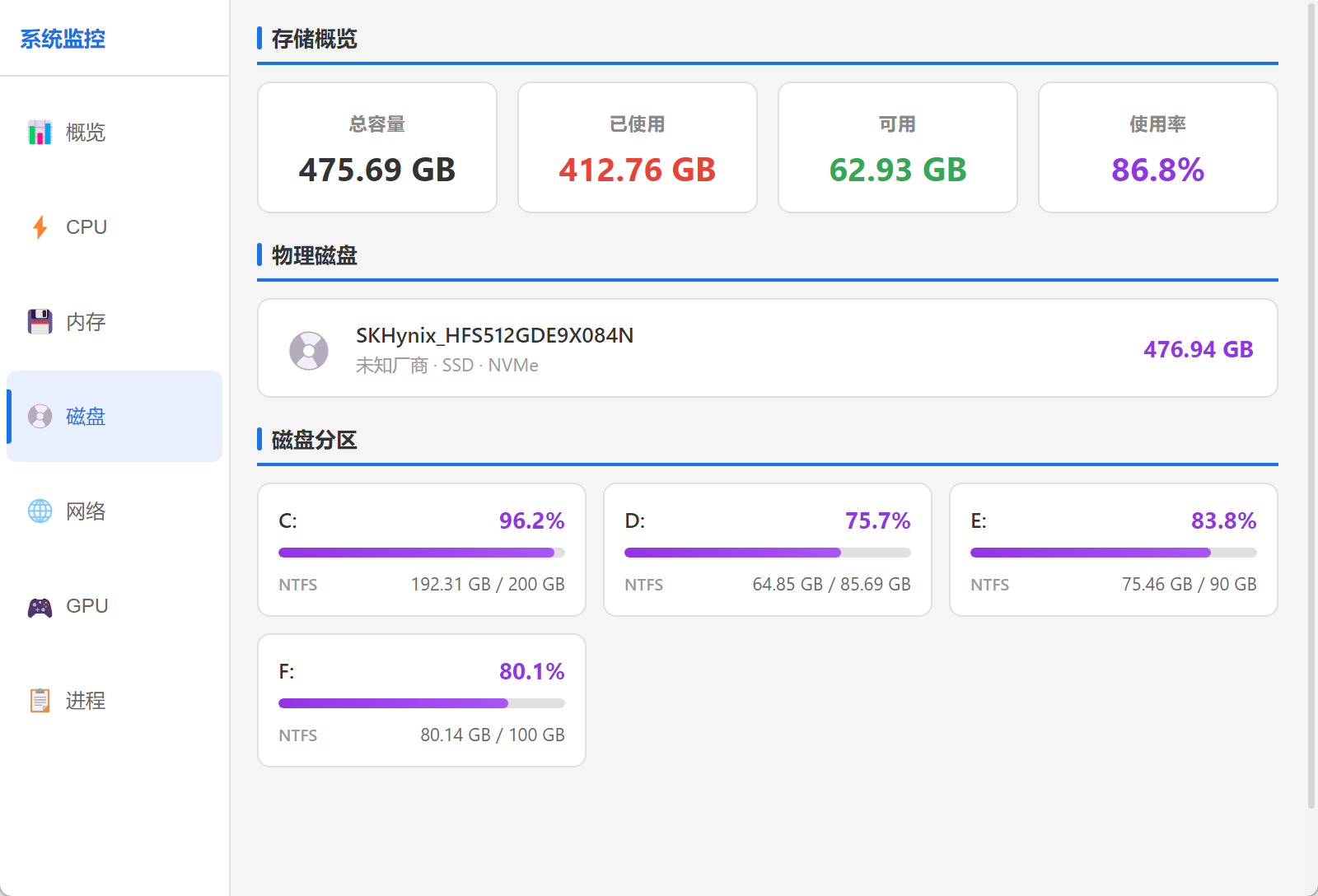Screen dimensions: 1318x896
Task: Open the 概览 sidebar tab
Action: point(86,133)
